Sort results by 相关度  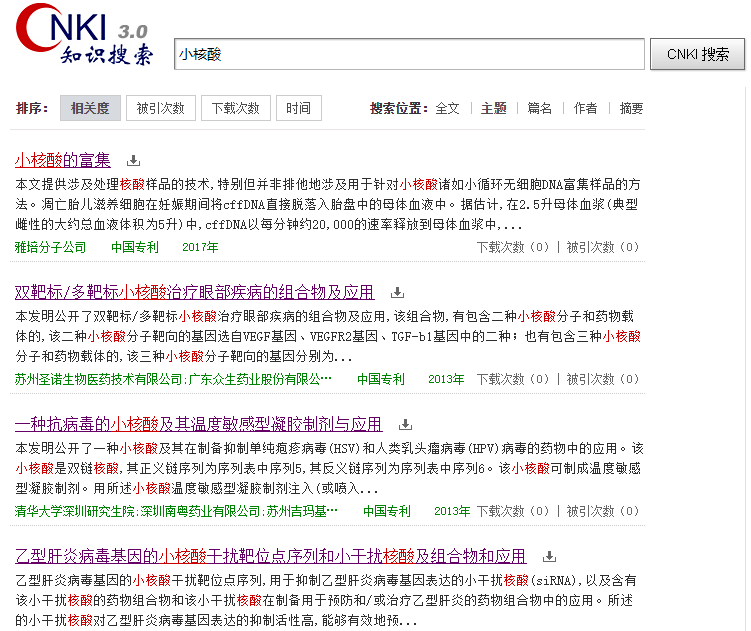(90, 108)
